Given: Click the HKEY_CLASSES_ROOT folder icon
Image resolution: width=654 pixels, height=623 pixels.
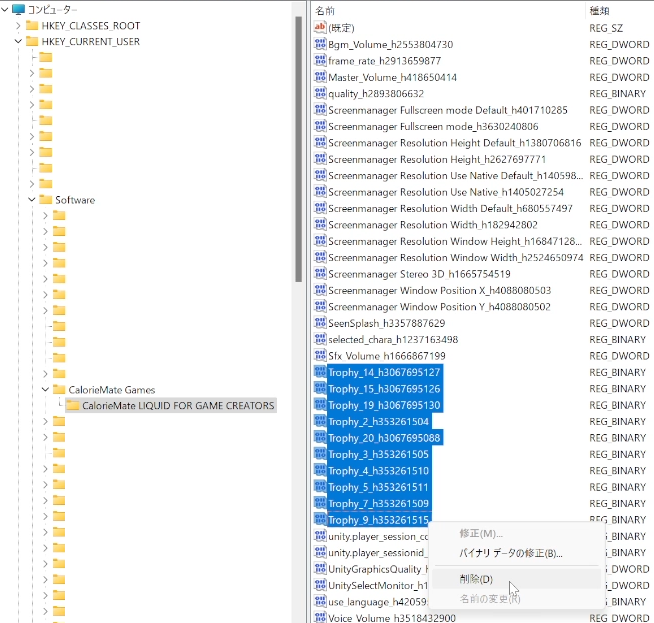Looking at the screenshot, I should pyautogui.click(x=32, y=26).
